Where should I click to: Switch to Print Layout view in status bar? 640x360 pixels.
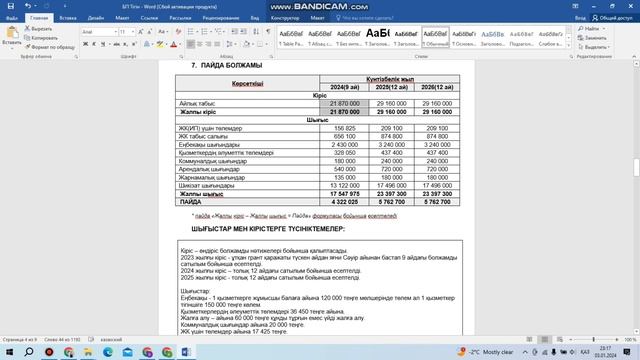coord(544,339)
